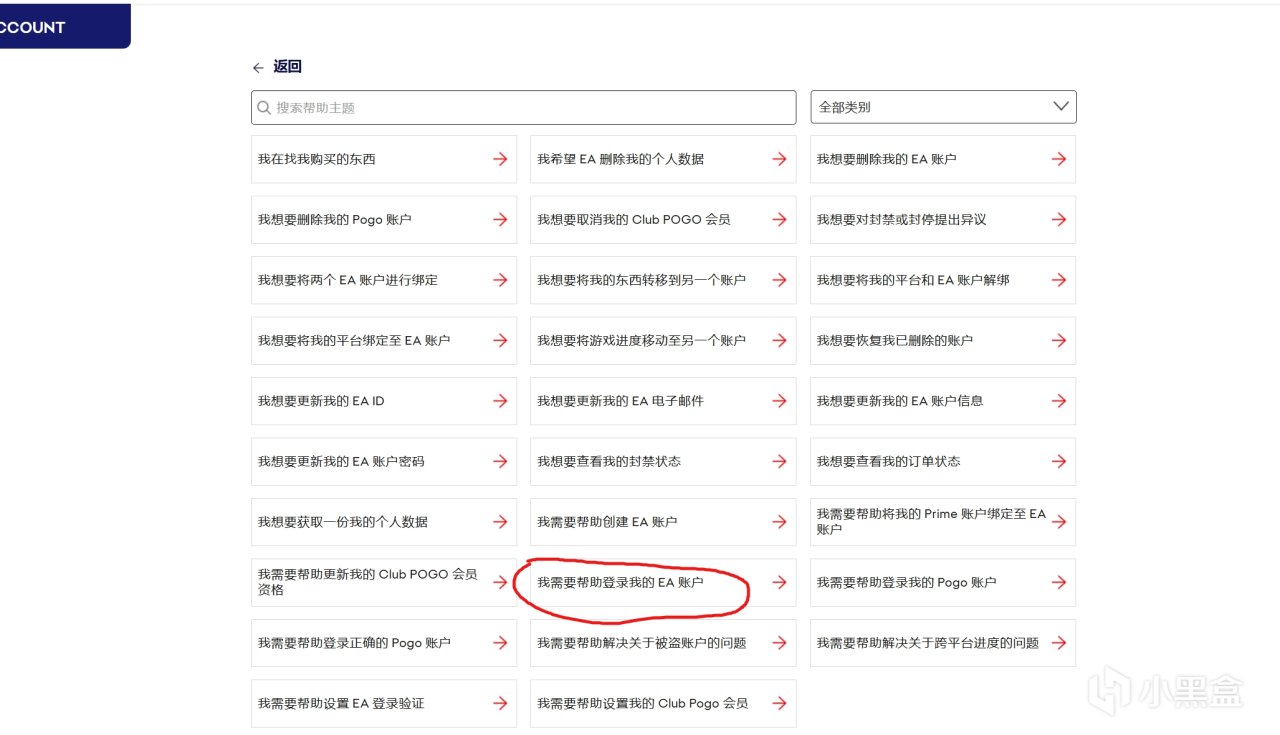Screen dimensions: 1280x735
Task: Click arrow beside 我想要将我的平台绑定至 EA 账户
Action: [500, 341]
